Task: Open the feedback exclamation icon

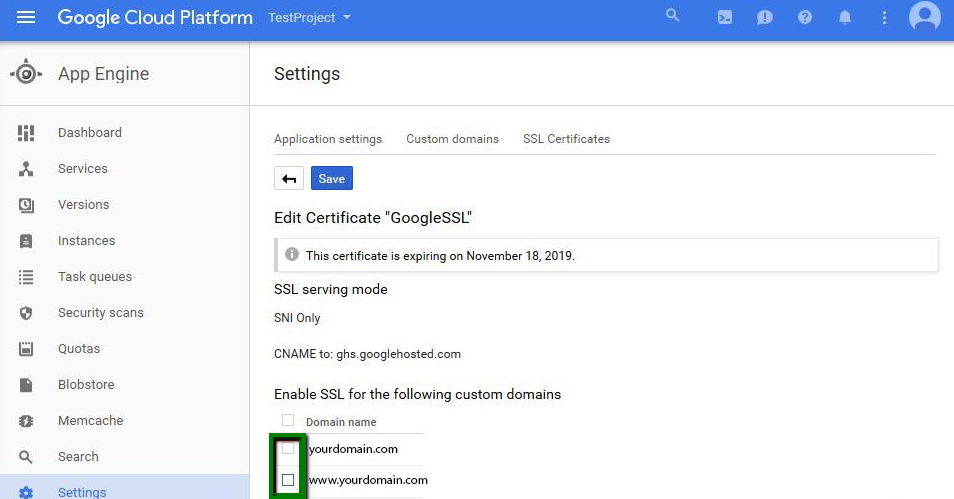Action: click(x=765, y=18)
